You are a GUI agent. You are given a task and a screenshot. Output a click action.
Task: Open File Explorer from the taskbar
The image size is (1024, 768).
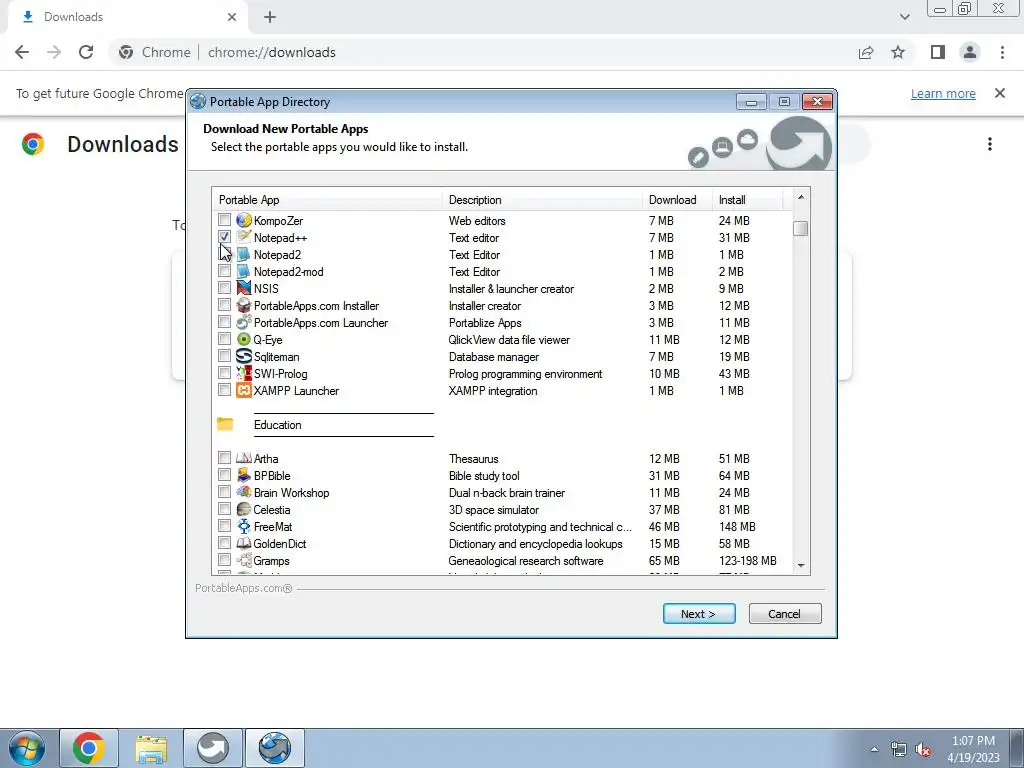(151, 748)
